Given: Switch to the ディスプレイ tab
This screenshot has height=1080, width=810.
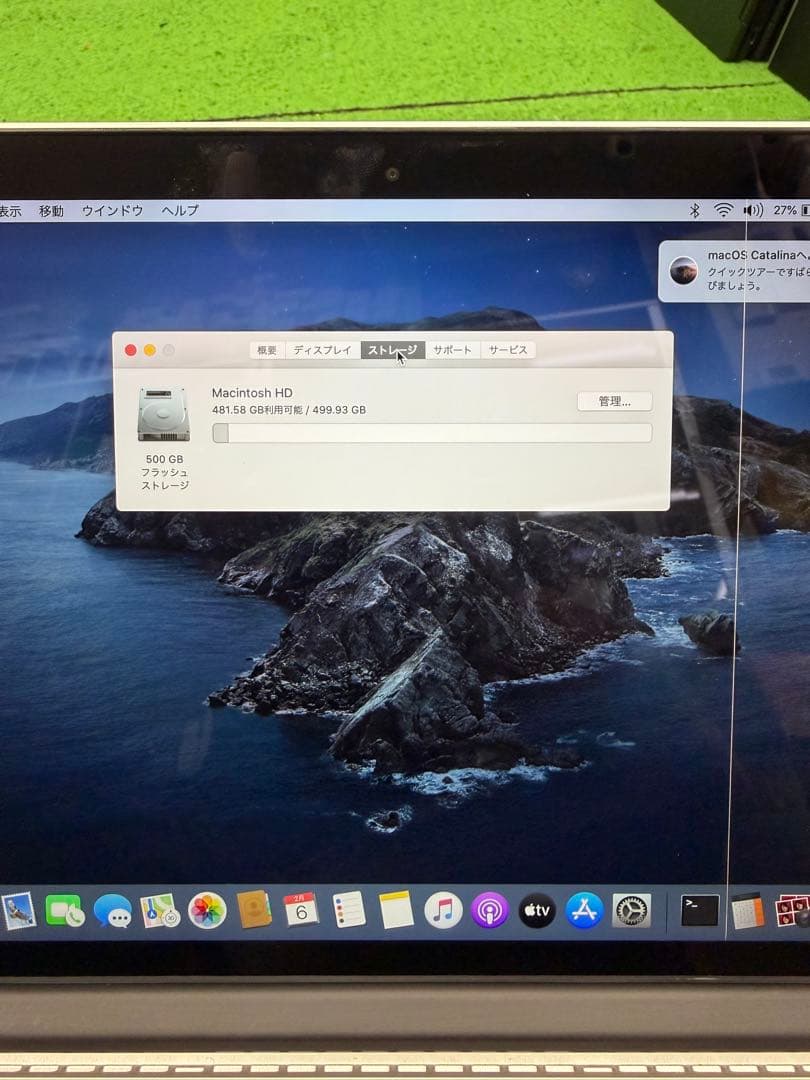Looking at the screenshot, I should (322, 350).
